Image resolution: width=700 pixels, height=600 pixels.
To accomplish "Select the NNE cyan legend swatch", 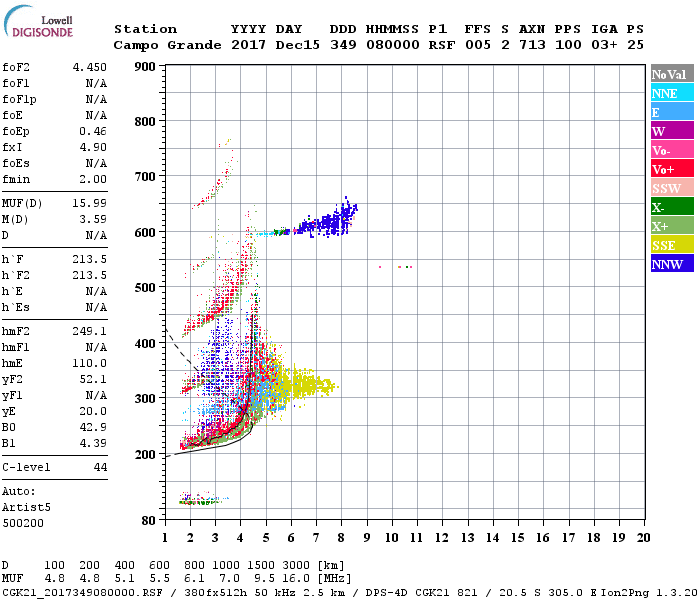I will pyautogui.click(x=672, y=93).
